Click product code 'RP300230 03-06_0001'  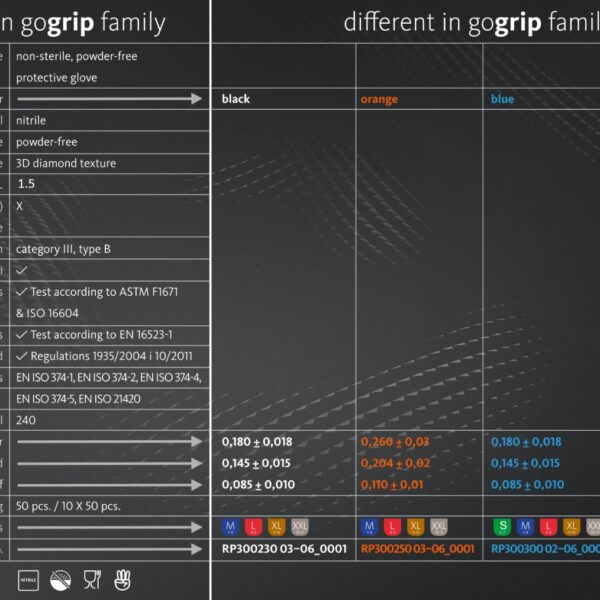[x=284, y=549]
